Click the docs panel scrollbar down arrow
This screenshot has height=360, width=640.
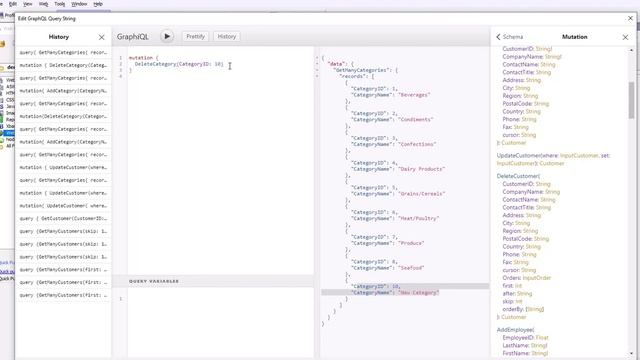click(x=631, y=353)
